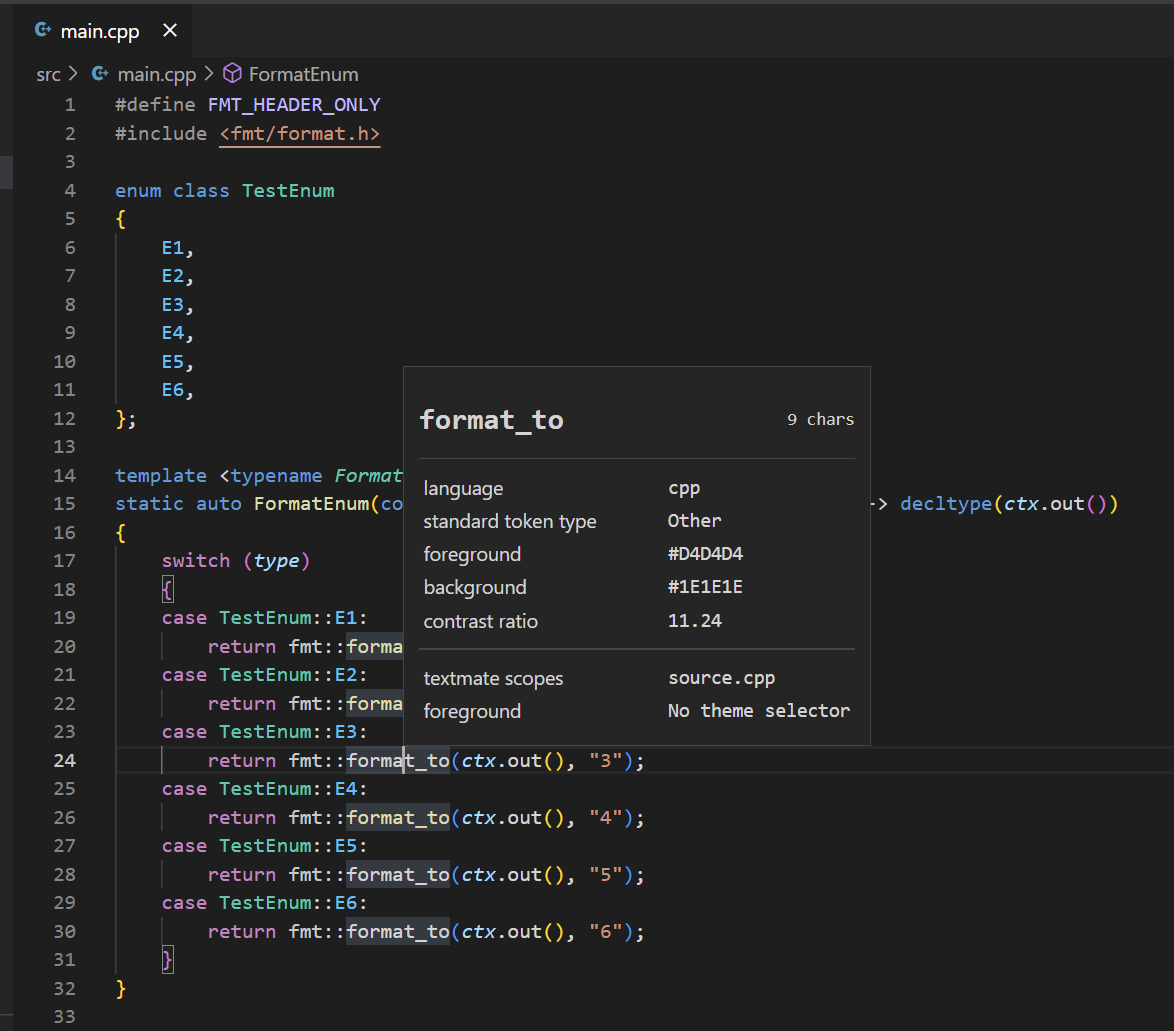Open main.cpp breadcrumb item

point(156,74)
